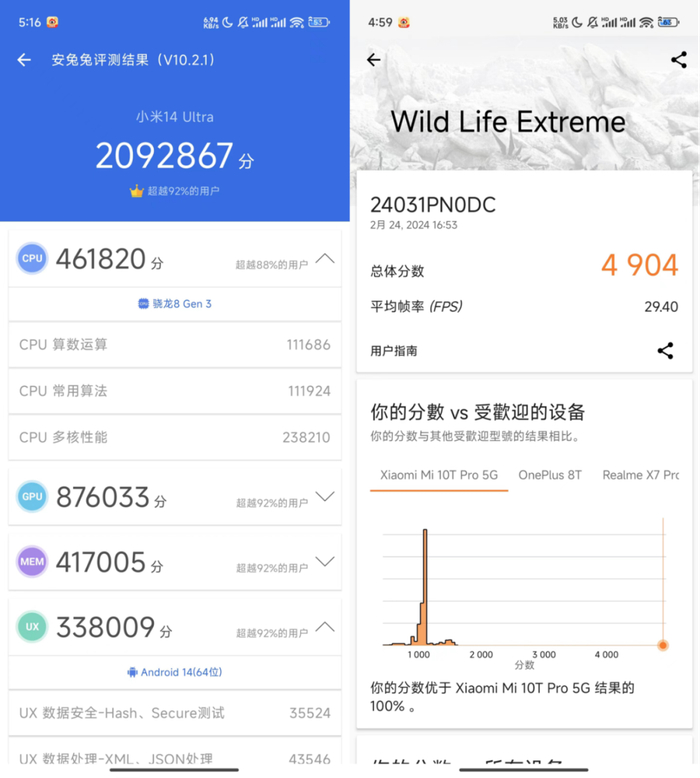Expand the GPU 876033 score section

pos(325,496)
